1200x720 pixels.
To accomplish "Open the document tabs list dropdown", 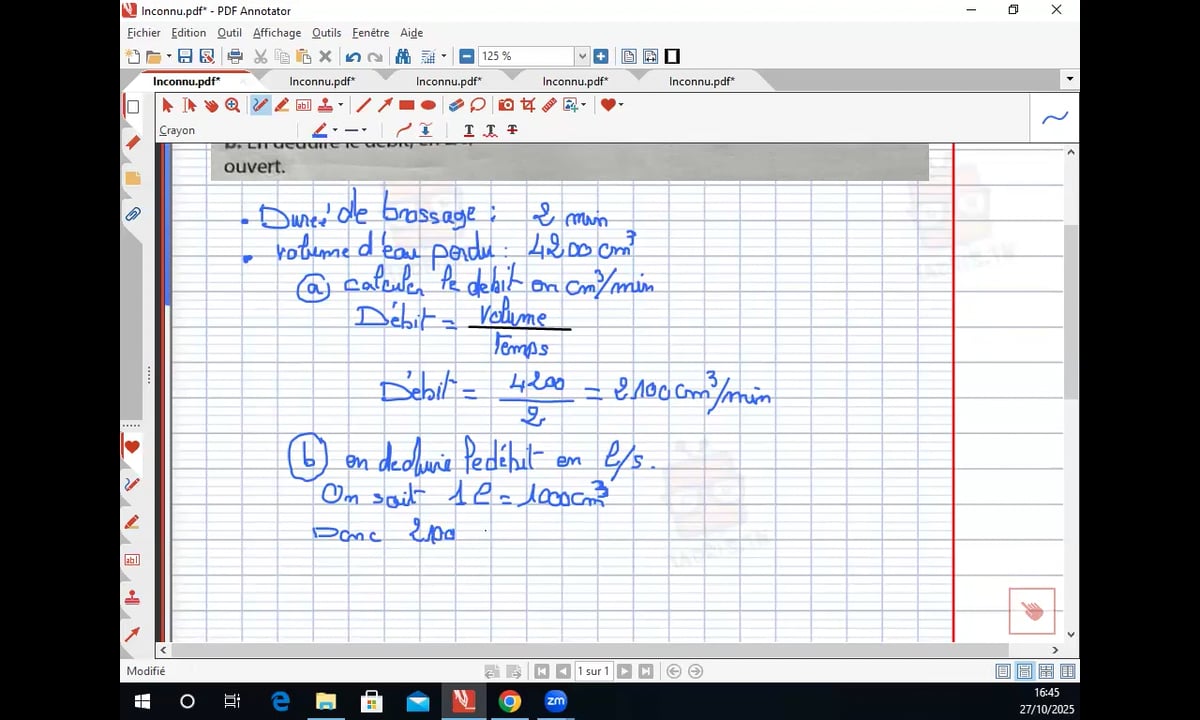I will point(1070,79).
